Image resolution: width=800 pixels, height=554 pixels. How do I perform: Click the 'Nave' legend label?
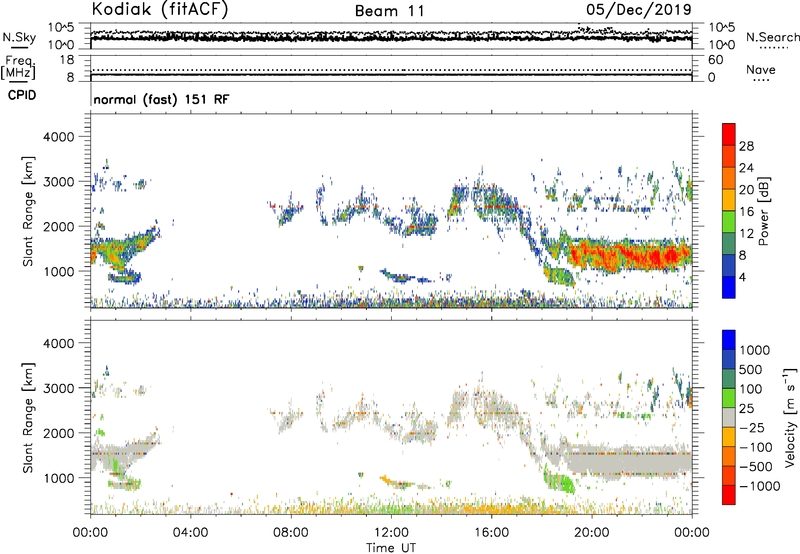[x=761, y=69]
